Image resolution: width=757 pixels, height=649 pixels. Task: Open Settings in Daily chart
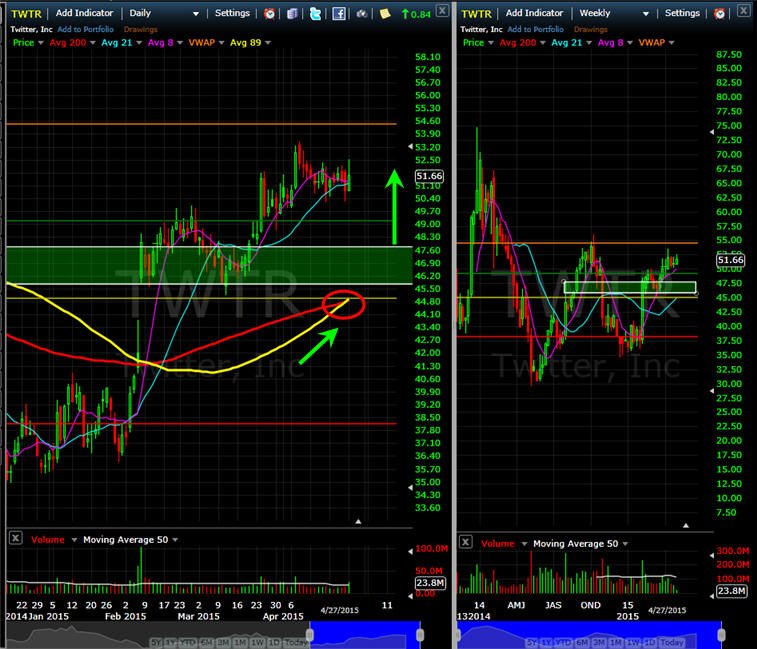pos(232,13)
